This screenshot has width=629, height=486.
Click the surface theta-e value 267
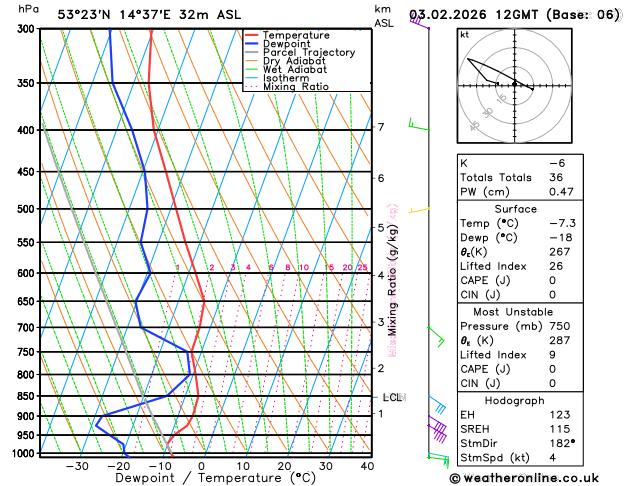click(560, 252)
